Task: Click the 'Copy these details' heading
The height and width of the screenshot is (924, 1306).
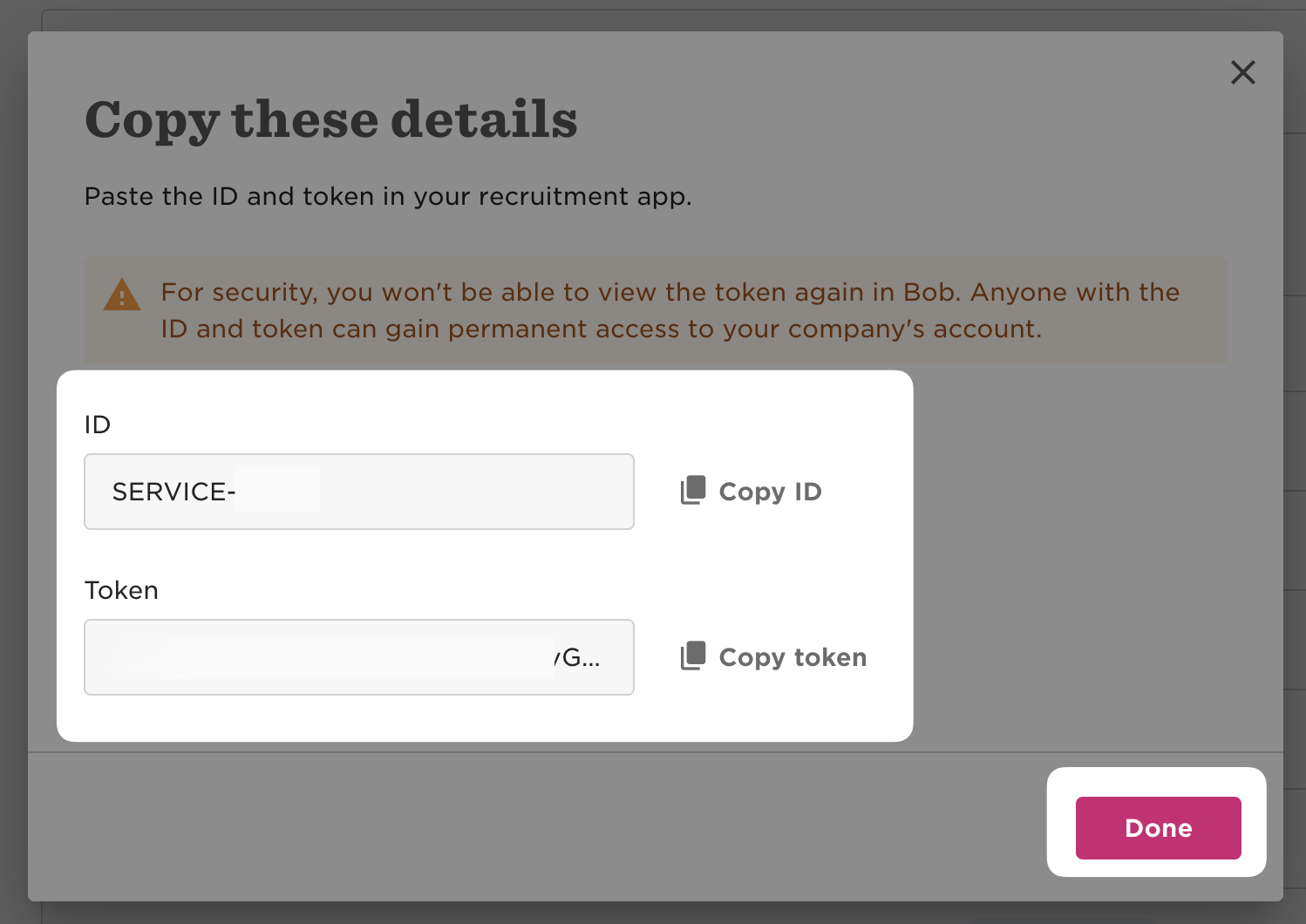Action: pyautogui.click(x=331, y=119)
